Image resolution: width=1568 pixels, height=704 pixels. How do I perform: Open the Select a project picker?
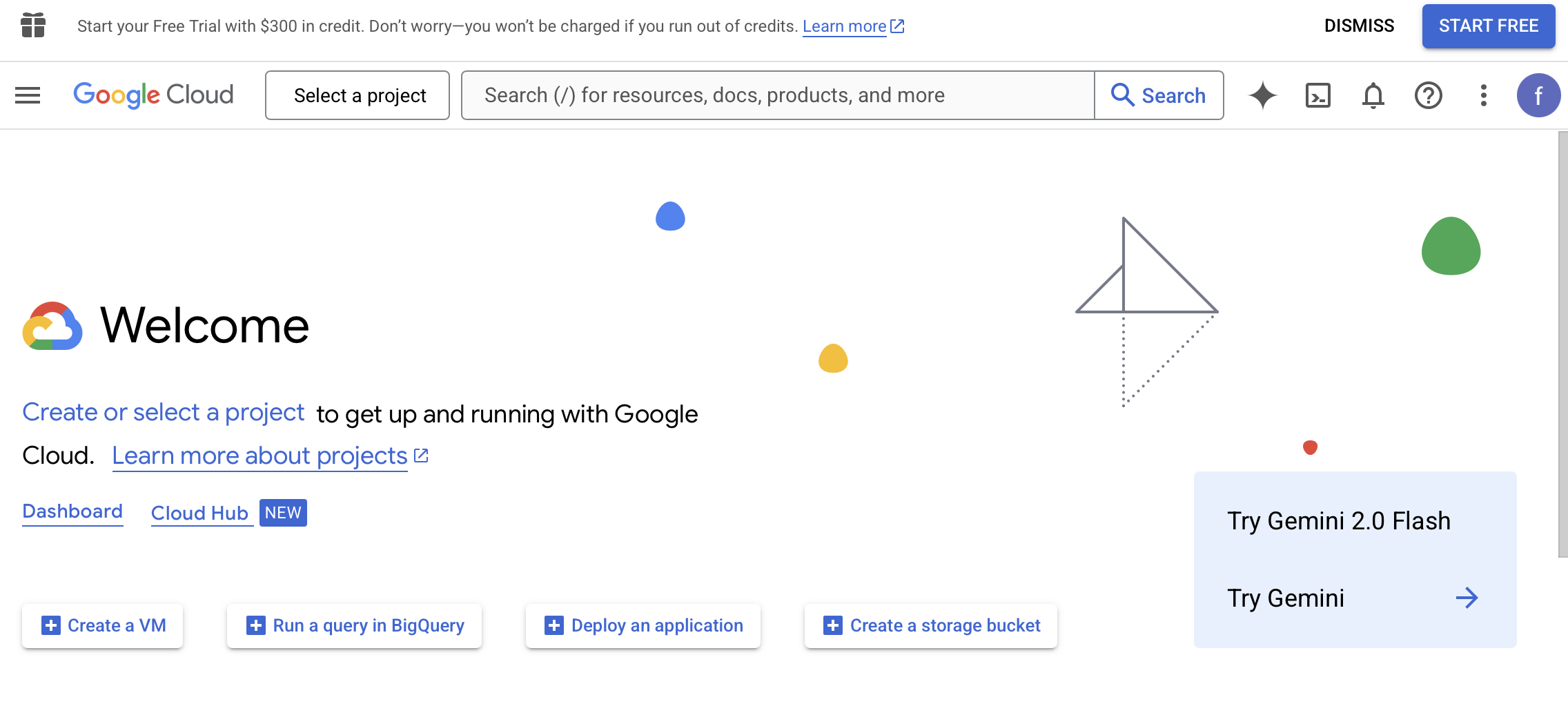click(357, 95)
